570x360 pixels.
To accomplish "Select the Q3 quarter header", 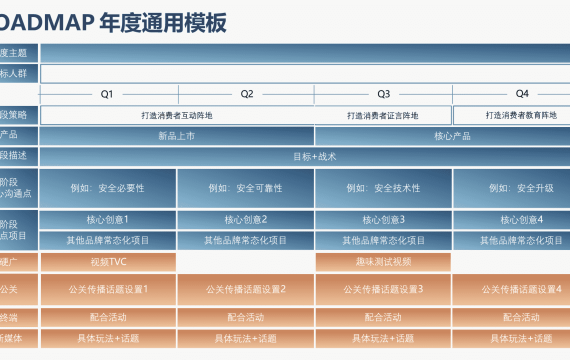I will [384, 94].
